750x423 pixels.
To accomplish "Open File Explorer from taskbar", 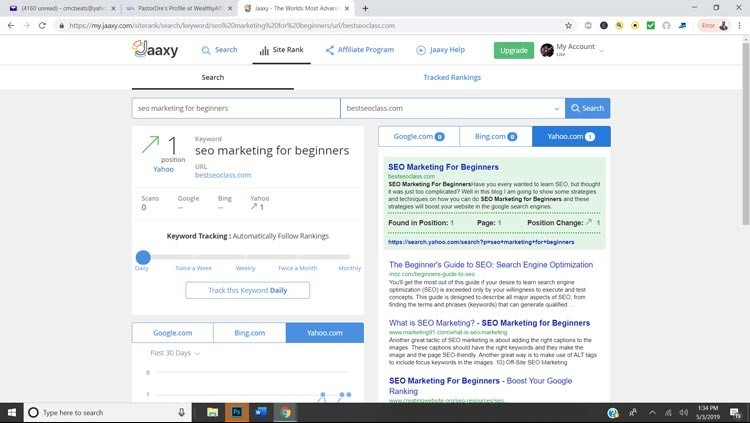I will (212, 412).
